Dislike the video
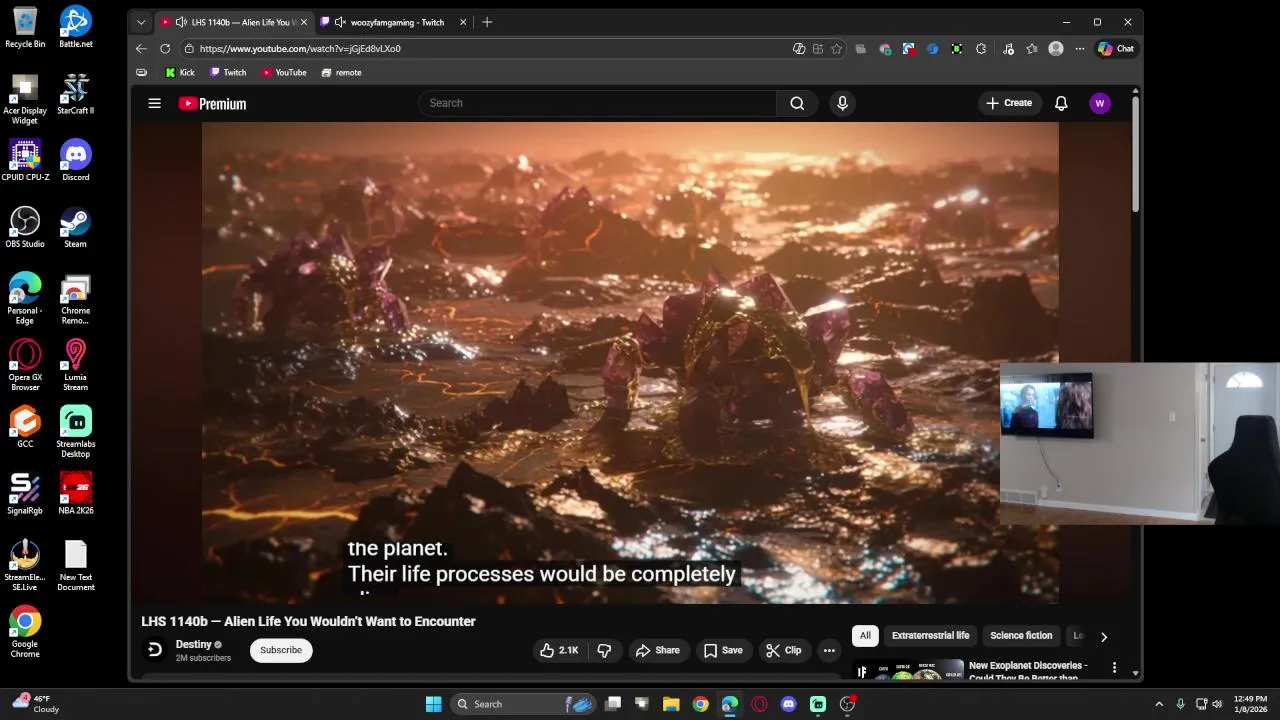 [x=604, y=650]
